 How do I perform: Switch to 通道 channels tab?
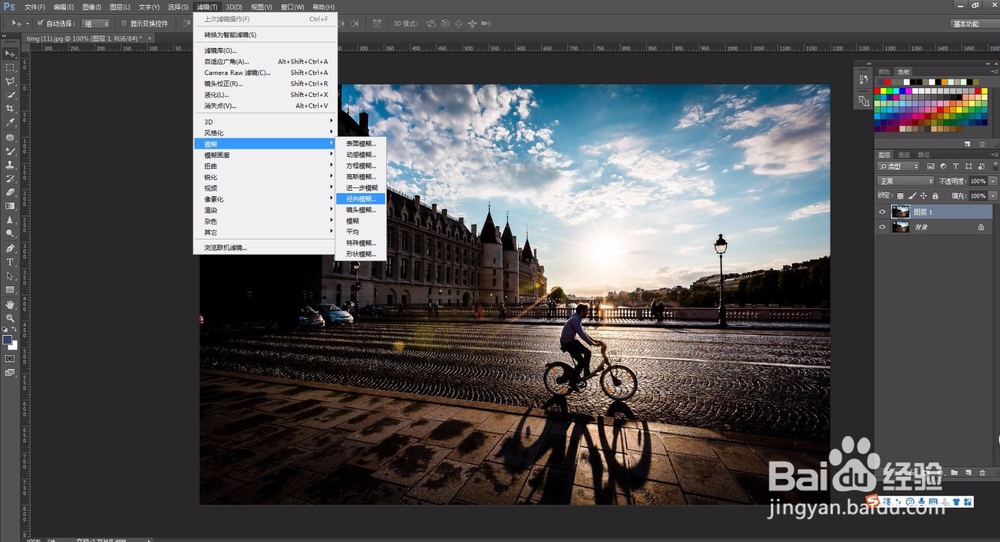(904, 155)
